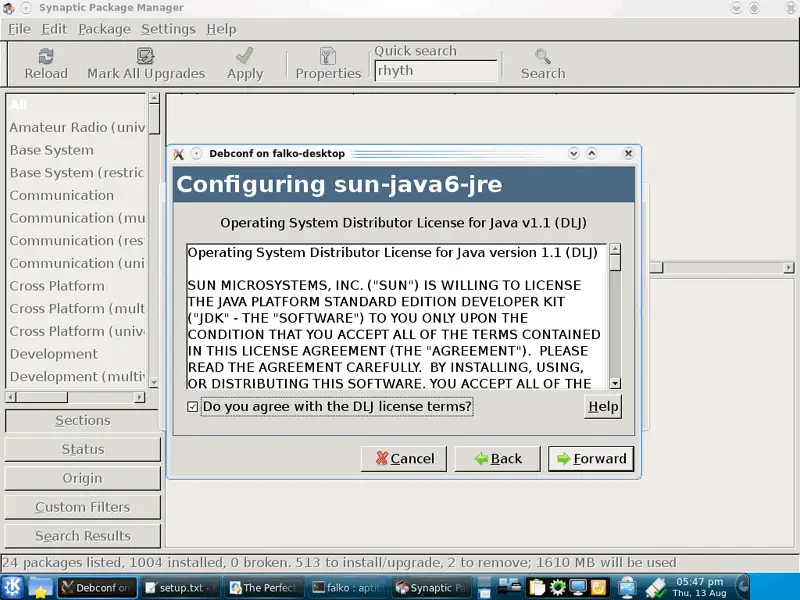Switch to setup.txt taskbar window
Screen dimensions: 800x600
[x=181, y=588]
